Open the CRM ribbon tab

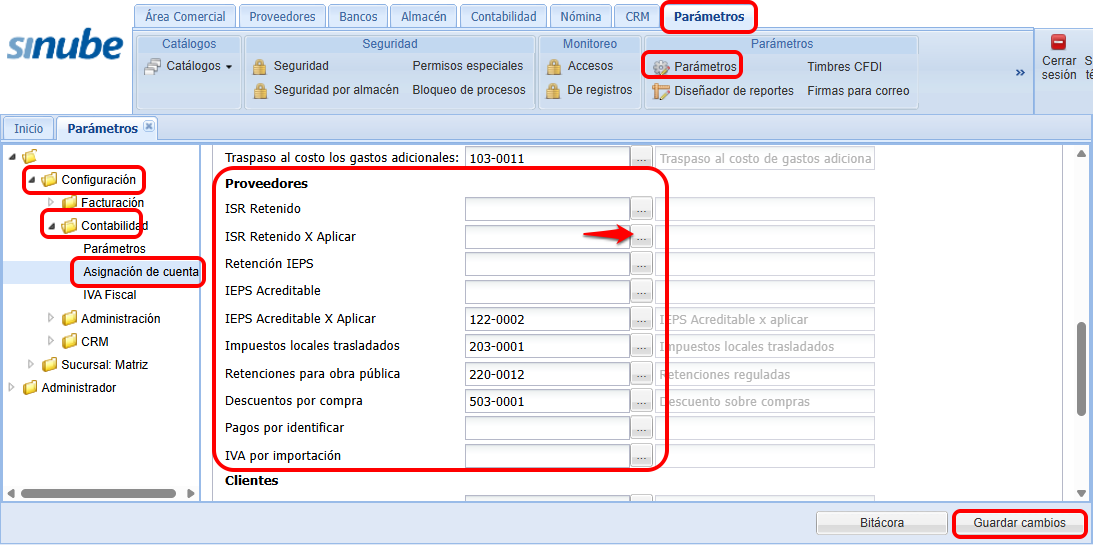637,16
